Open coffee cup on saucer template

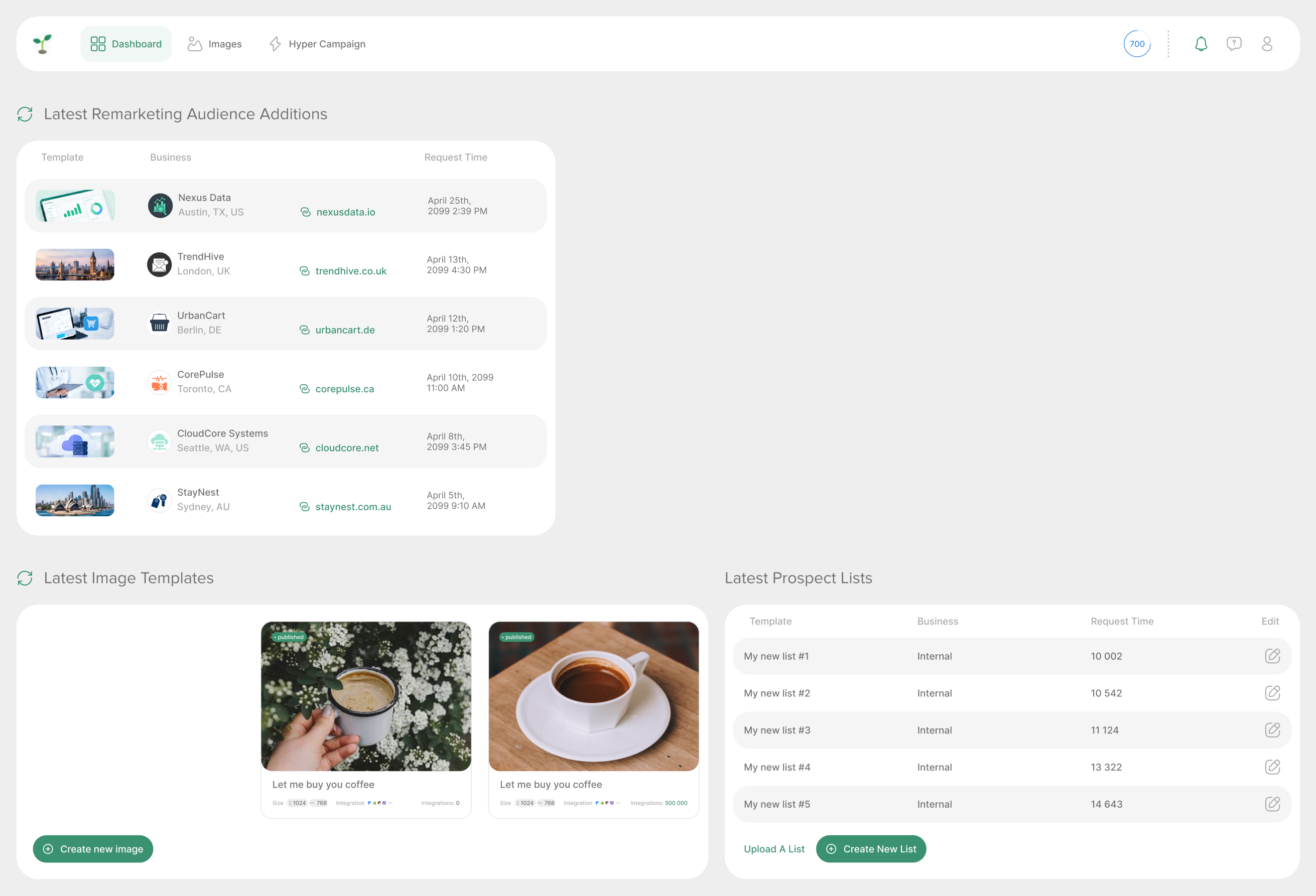pos(593,696)
